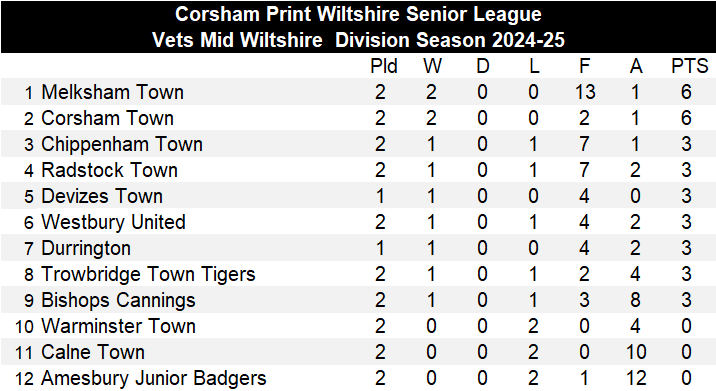Click the Devizes Town team name
Image resolution: width=716 pixels, height=391 pixels.
tap(102, 196)
